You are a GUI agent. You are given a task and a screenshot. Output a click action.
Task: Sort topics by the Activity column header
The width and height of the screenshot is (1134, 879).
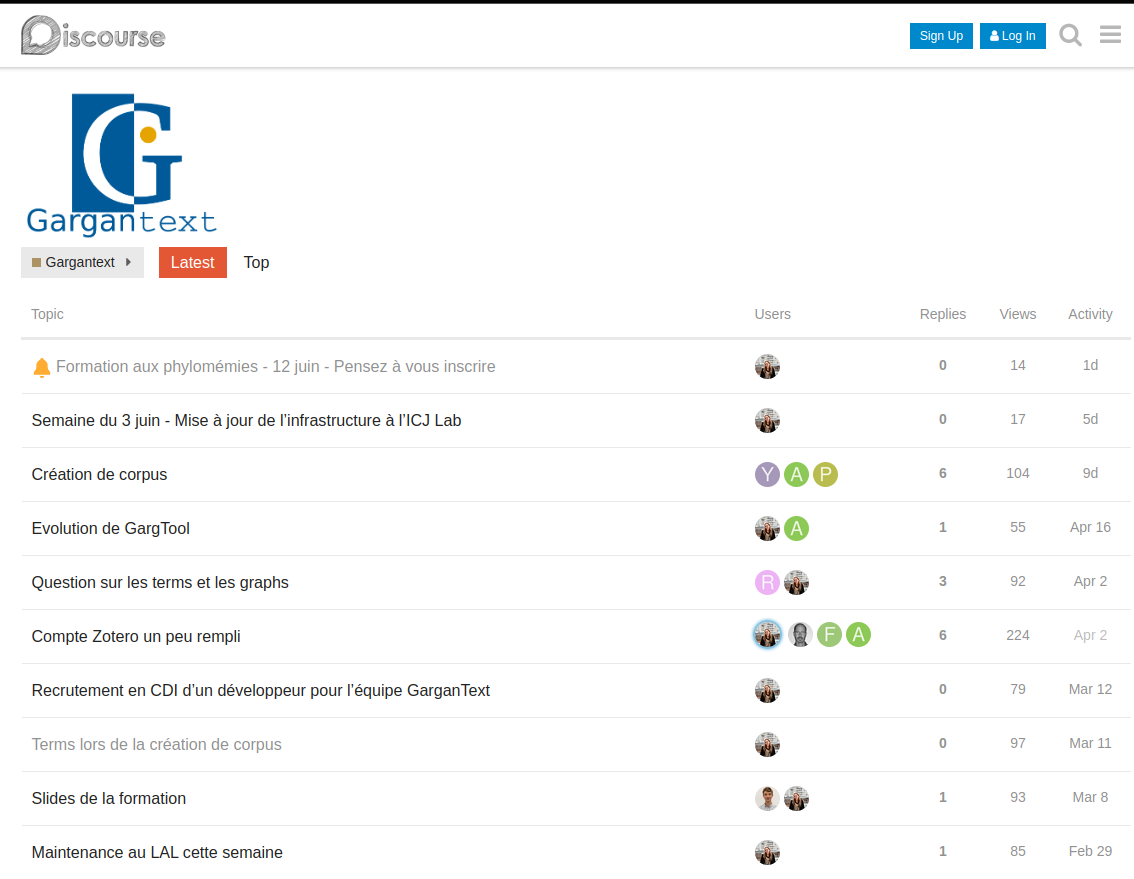[x=1090, y=314]
